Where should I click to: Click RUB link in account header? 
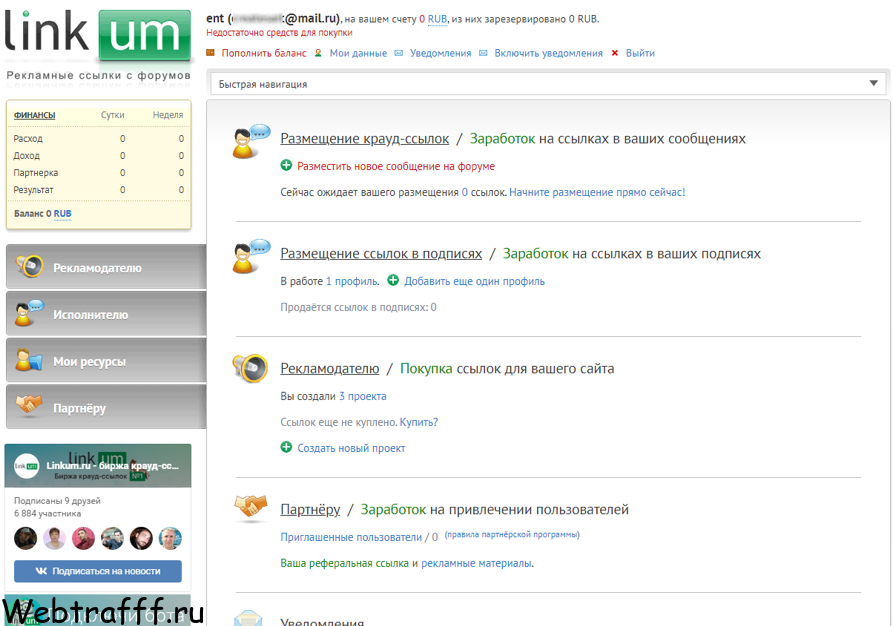point(437,19)
